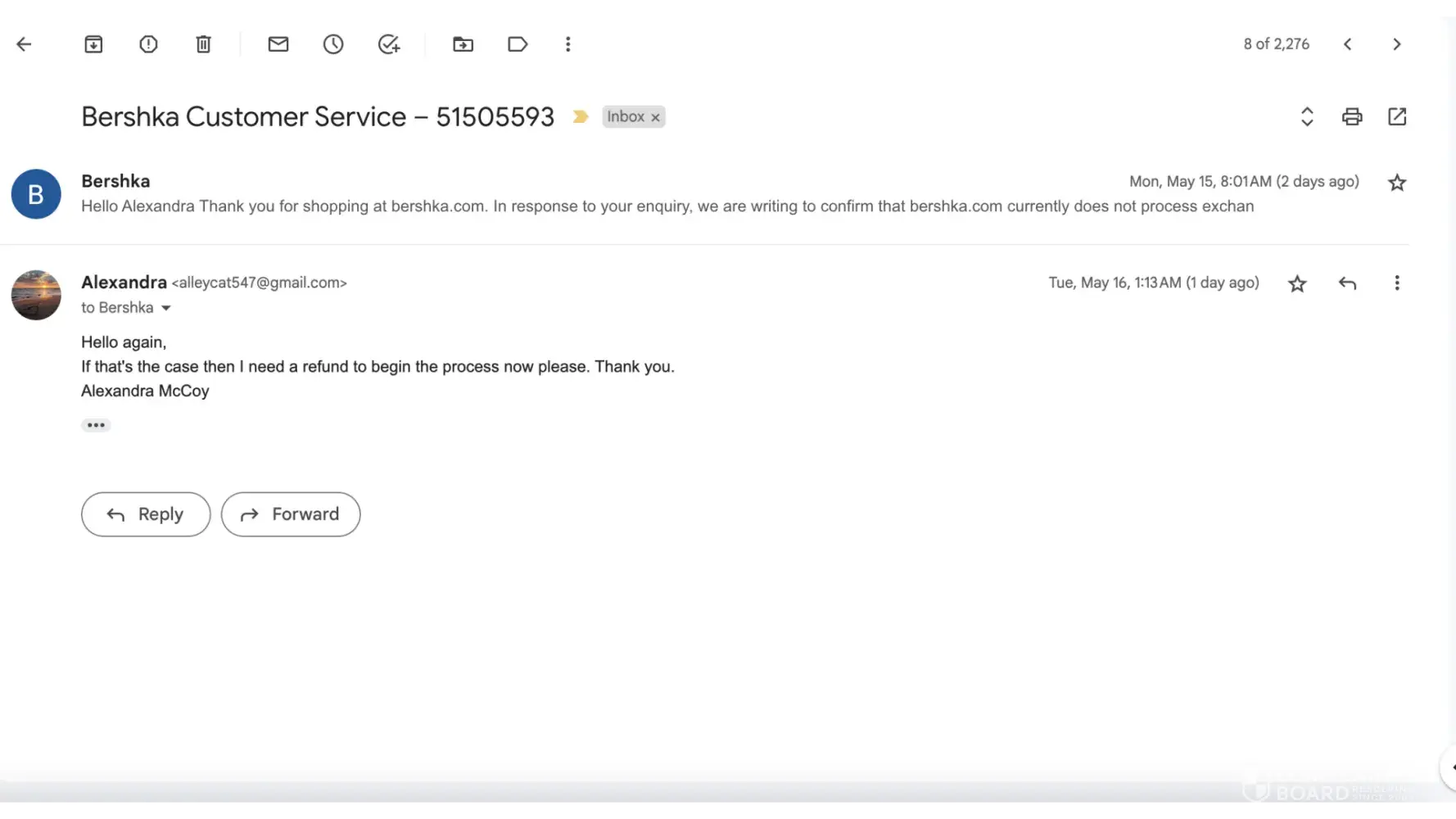Click the Mon, May 15 timestamp
This screenshot has width=1456, height=819.
pyautogui.click(x=1244, y=182)
